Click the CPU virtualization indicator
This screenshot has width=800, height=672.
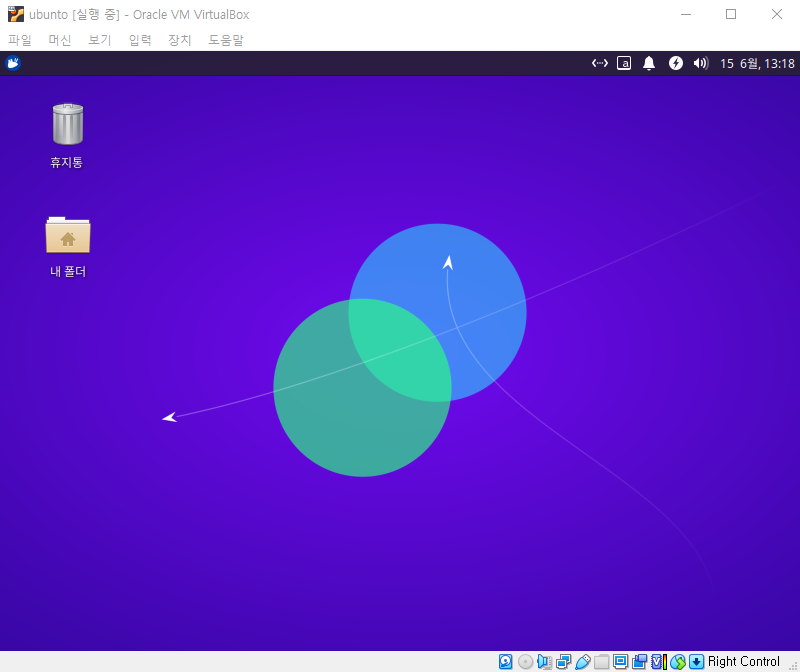[659, 662]
